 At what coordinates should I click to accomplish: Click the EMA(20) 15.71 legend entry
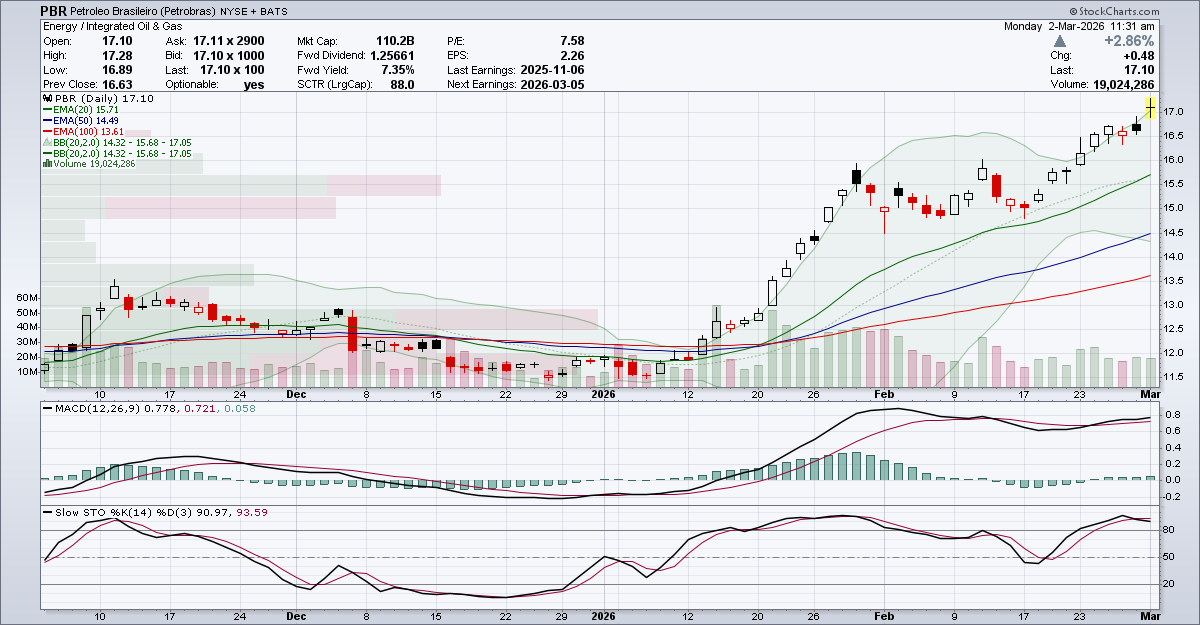point(86,110)
